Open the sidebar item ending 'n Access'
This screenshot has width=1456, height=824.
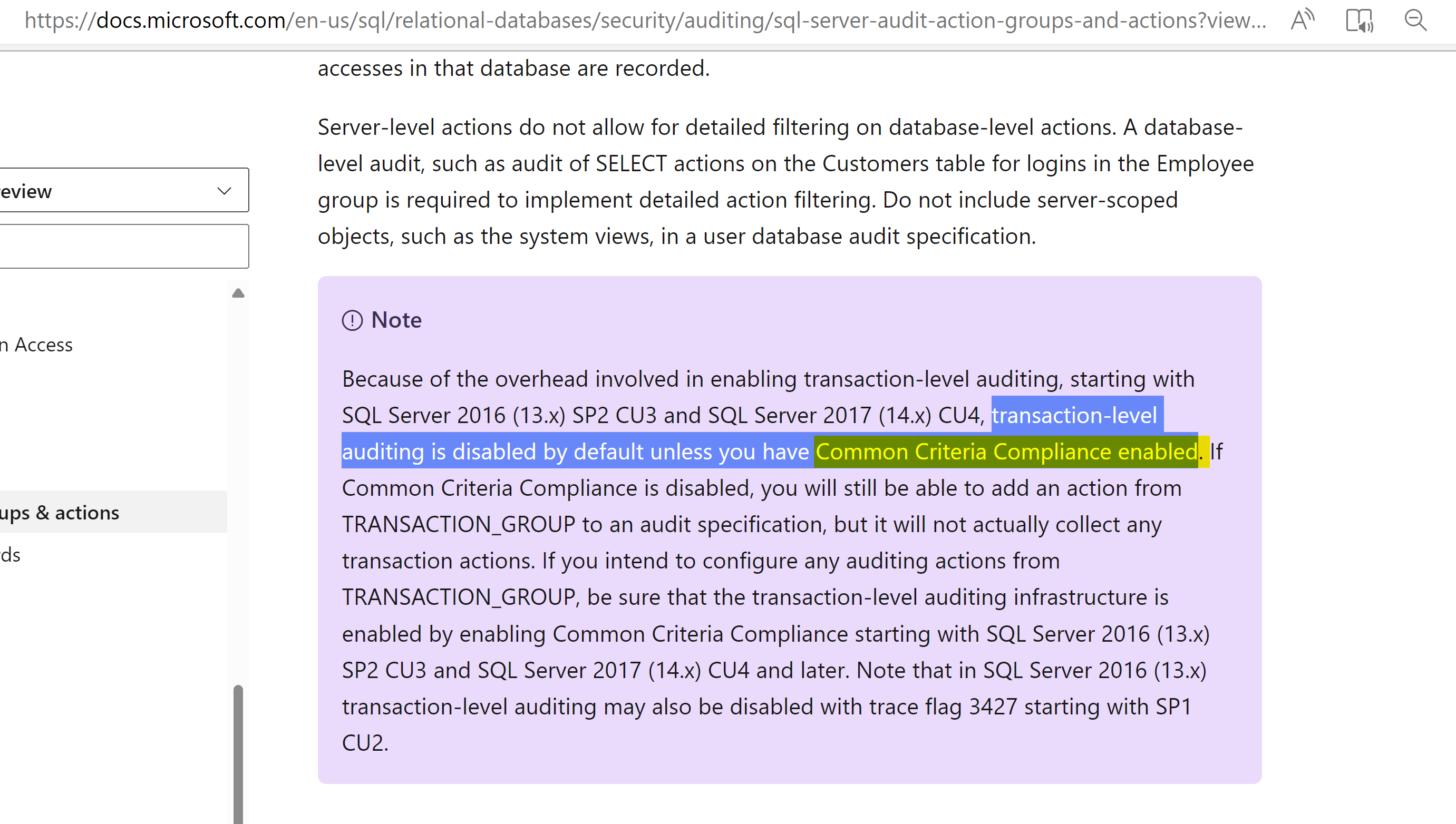coord(37,345)
